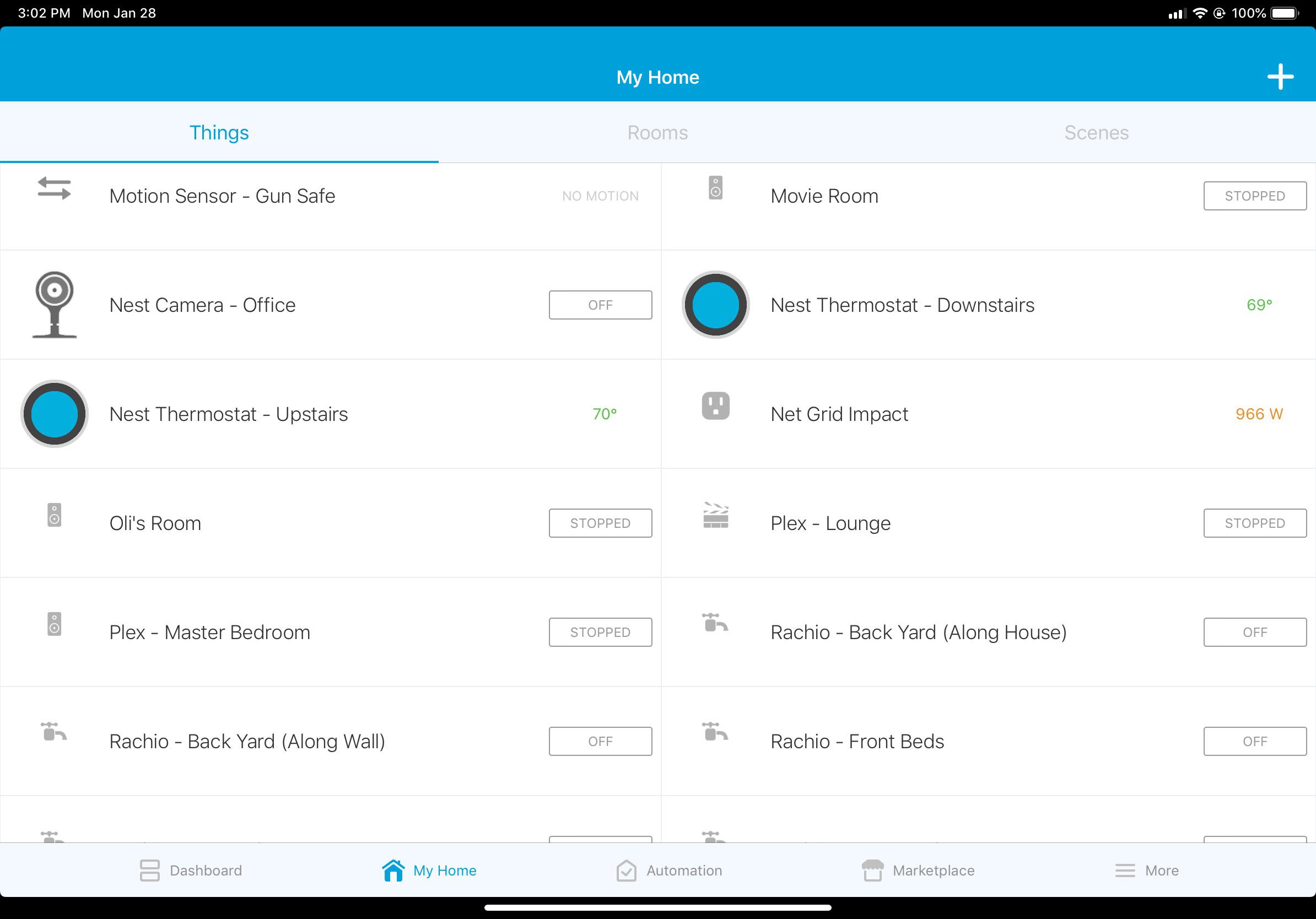Screen dimensions: 1316x919
Task: Toggle Nest Camera - Office OFF button
Action: click(x=600, y=305)
